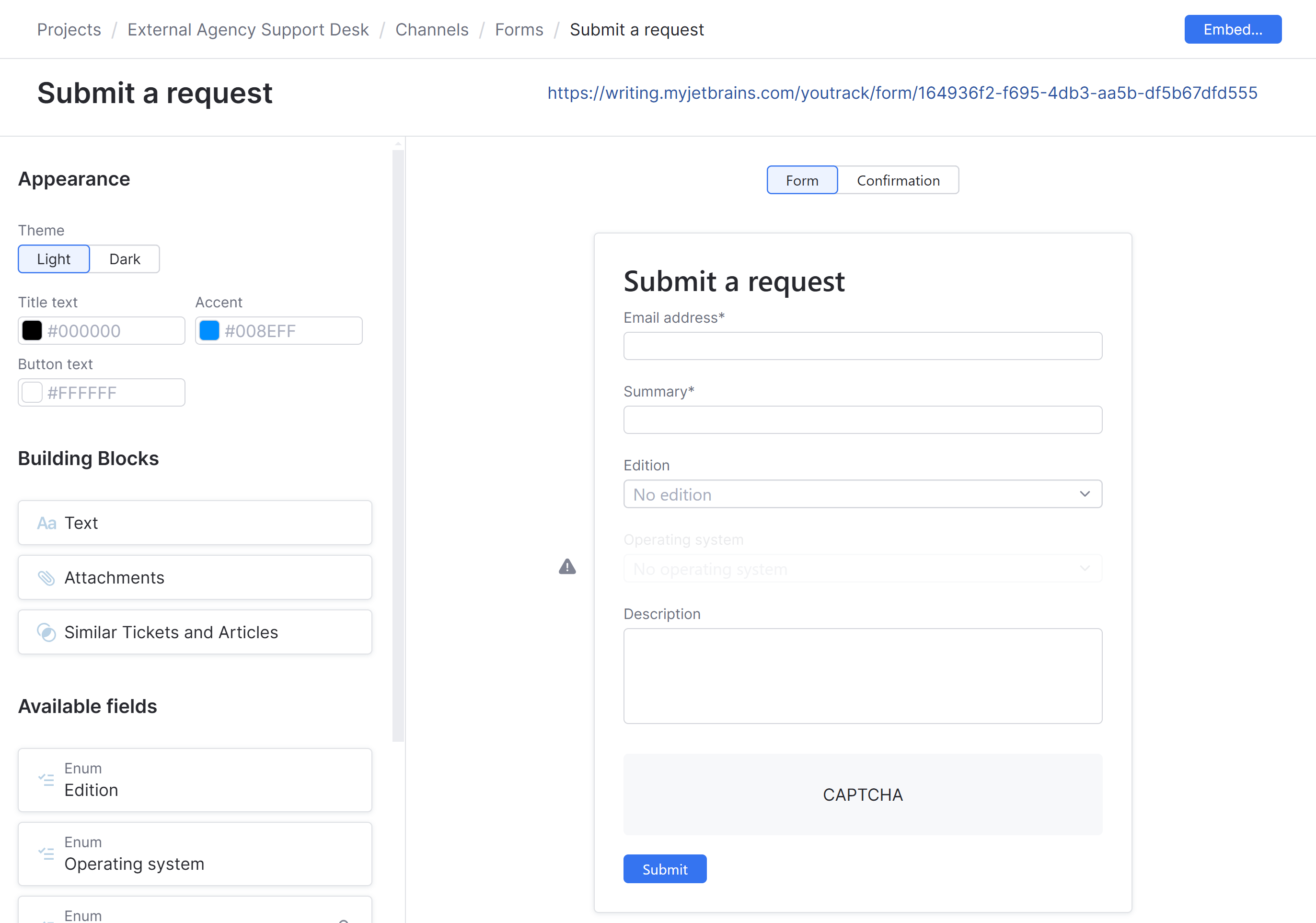
Task: Switch preview to Confirmation view
Action: click(x=898, y=180)
